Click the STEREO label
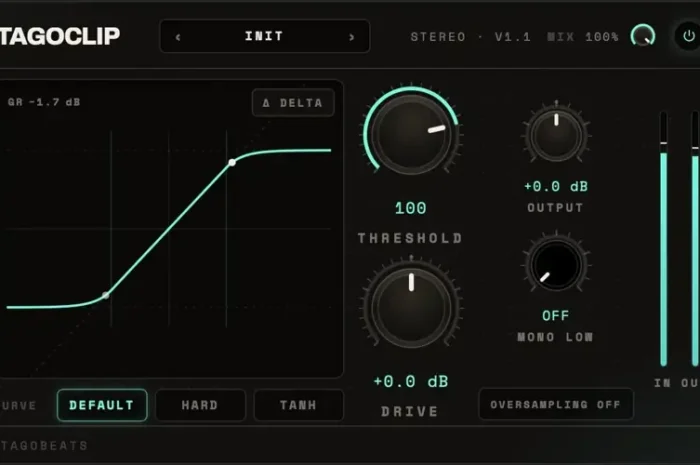 [438, 37]
